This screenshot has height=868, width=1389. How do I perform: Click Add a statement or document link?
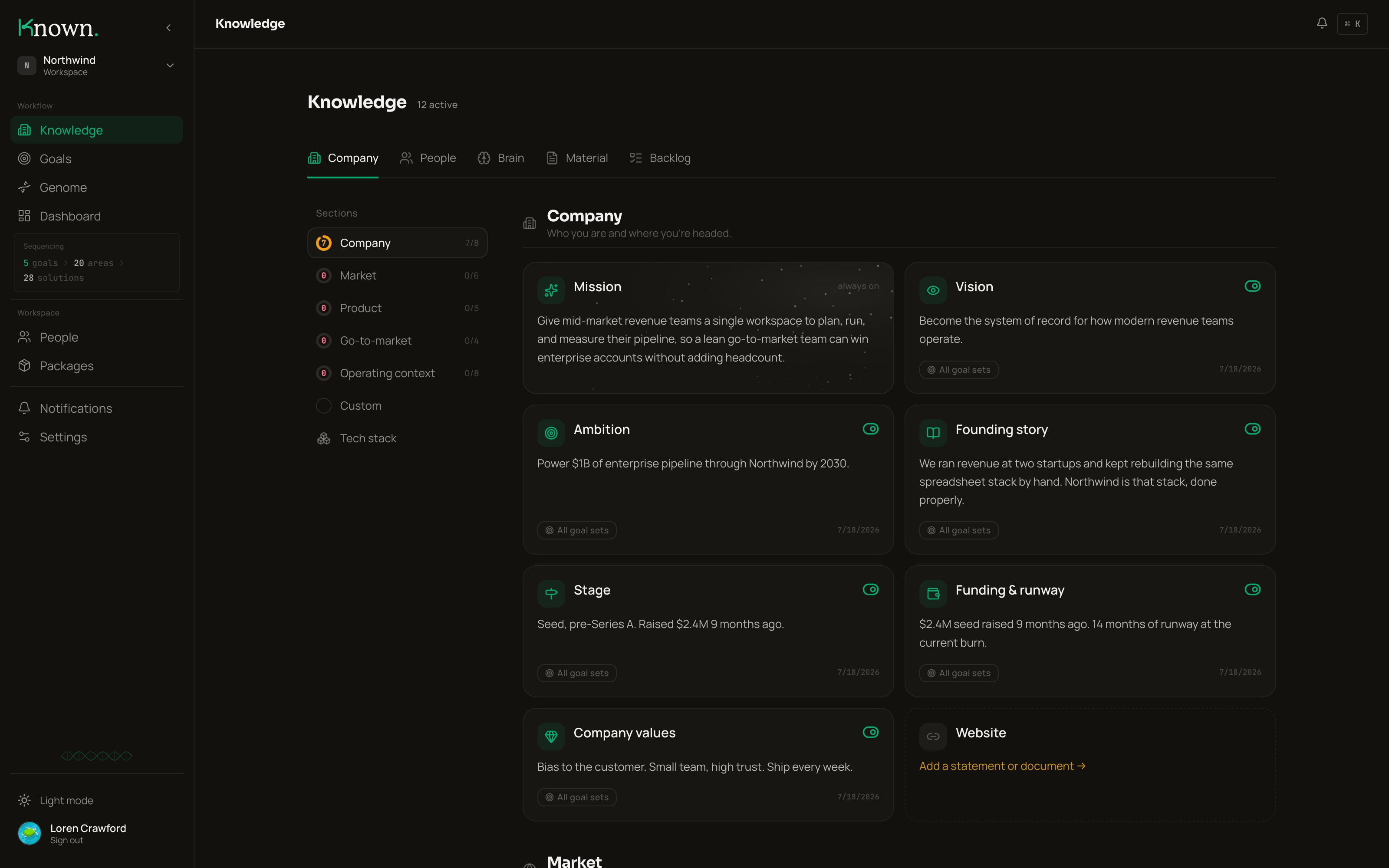pyautogui.click(x=1002, y=766)
